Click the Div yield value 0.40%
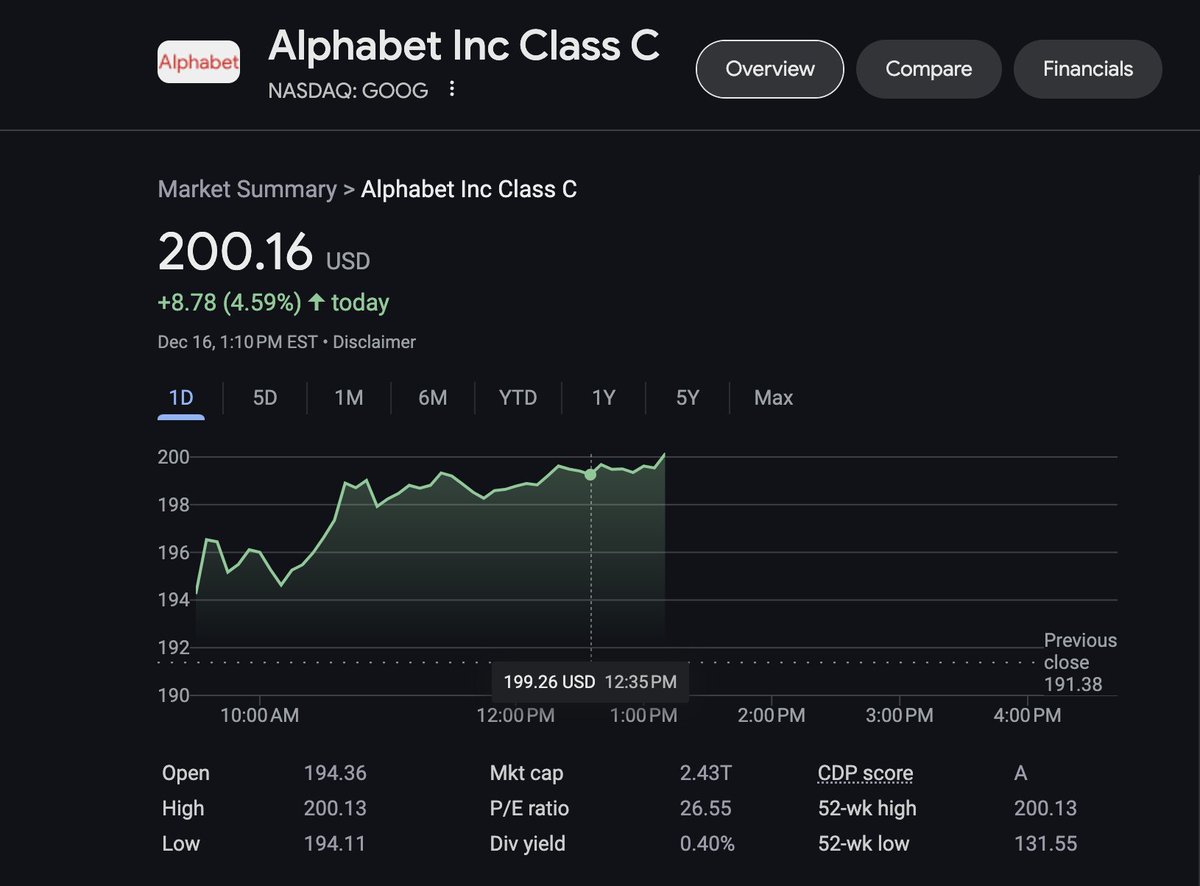 click(708, 843)
